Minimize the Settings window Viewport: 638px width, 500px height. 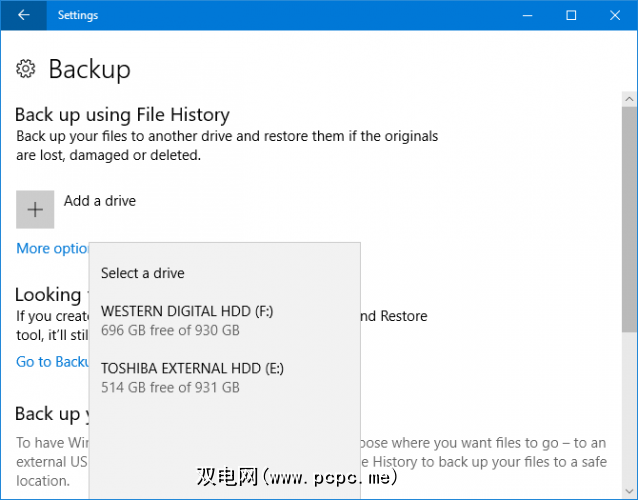click(x=526, y=15)
